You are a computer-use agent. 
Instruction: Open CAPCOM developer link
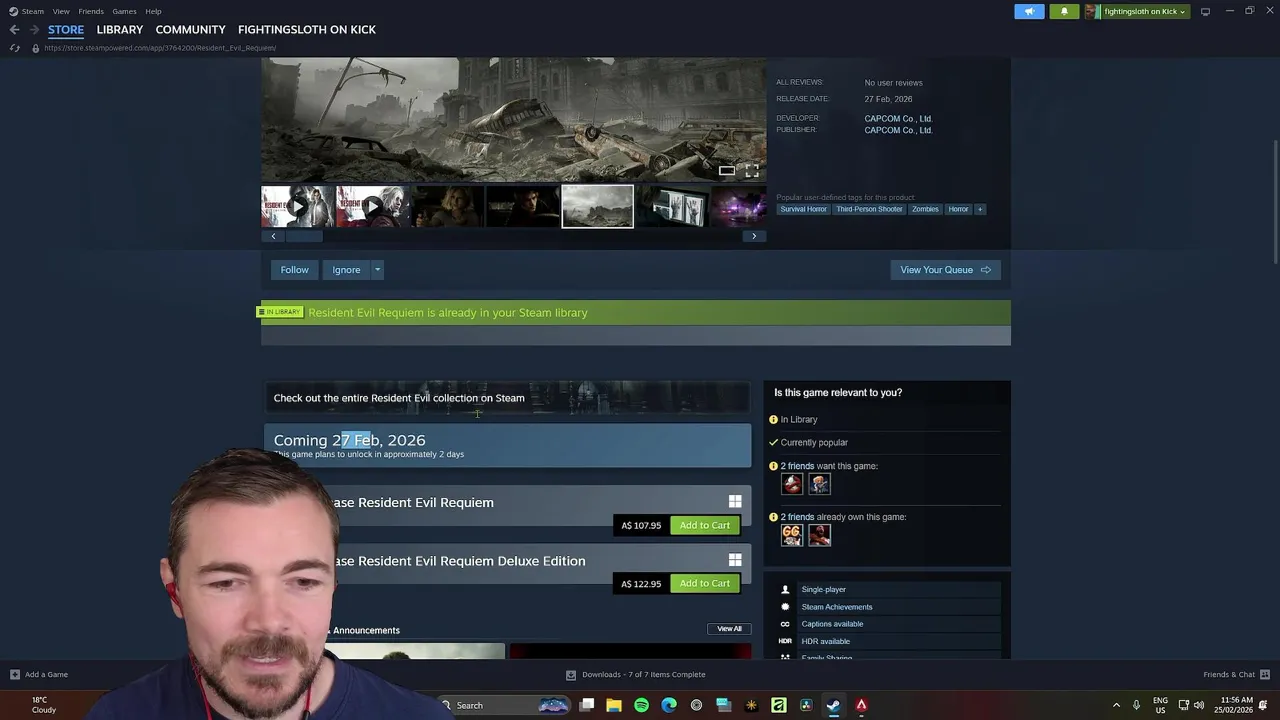pos(898,118)
